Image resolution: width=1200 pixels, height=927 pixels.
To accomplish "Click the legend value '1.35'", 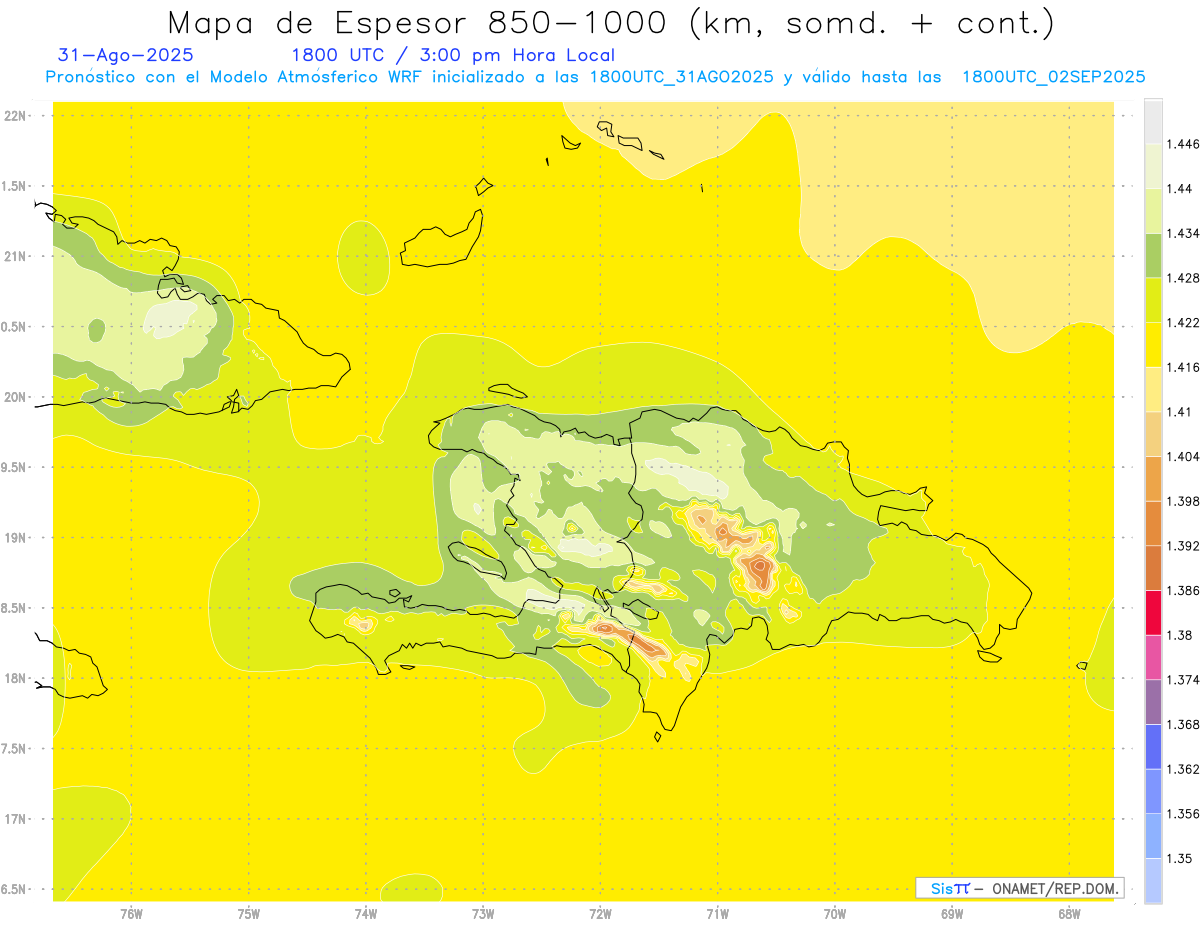I will (x=1181, y=858).
